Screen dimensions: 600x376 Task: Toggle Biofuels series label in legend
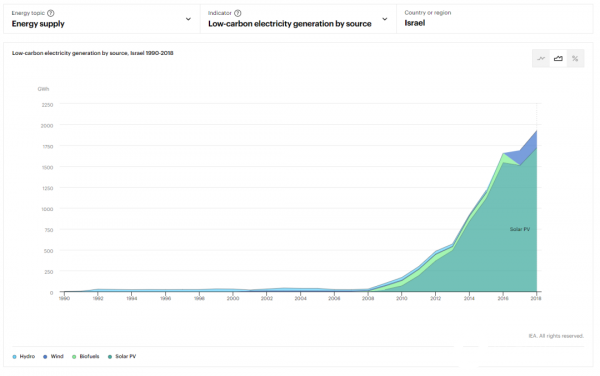click(x=89, y=356)
